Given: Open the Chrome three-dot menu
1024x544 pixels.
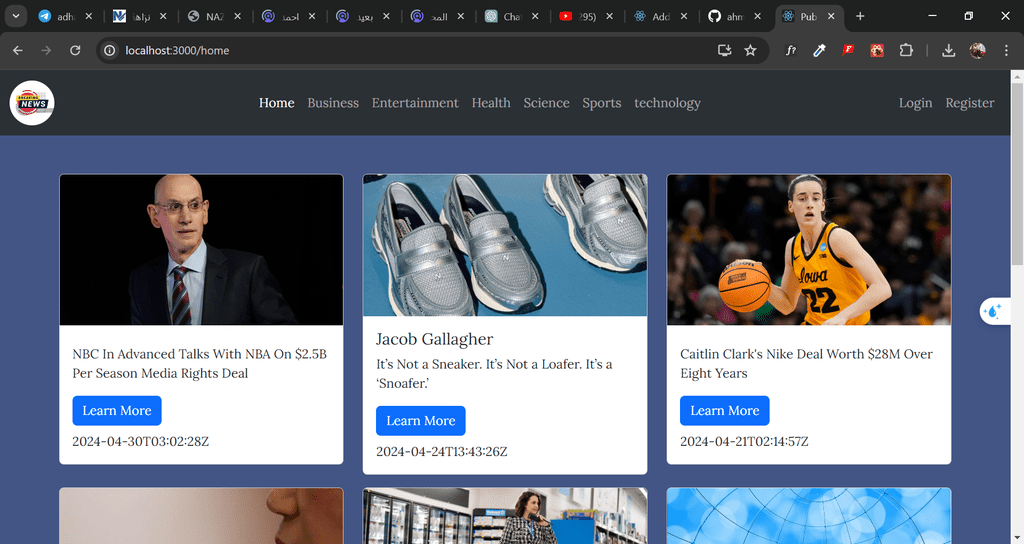Looking at the screenshot, I should 1006,50.
